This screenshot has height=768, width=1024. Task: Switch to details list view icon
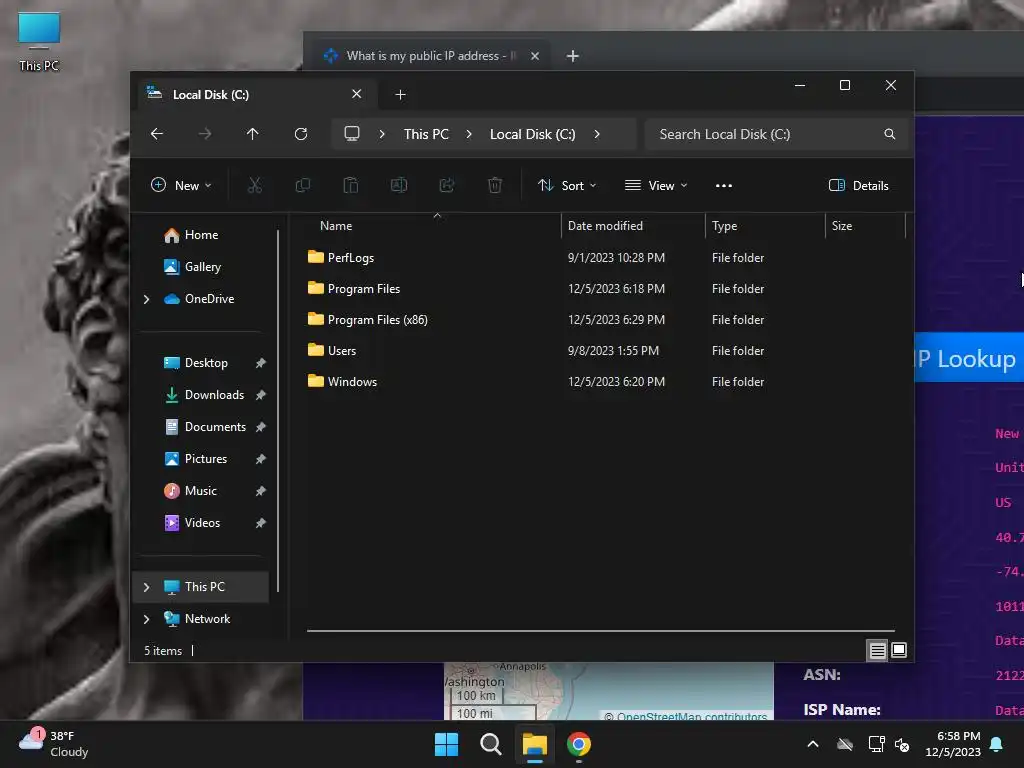877,650
